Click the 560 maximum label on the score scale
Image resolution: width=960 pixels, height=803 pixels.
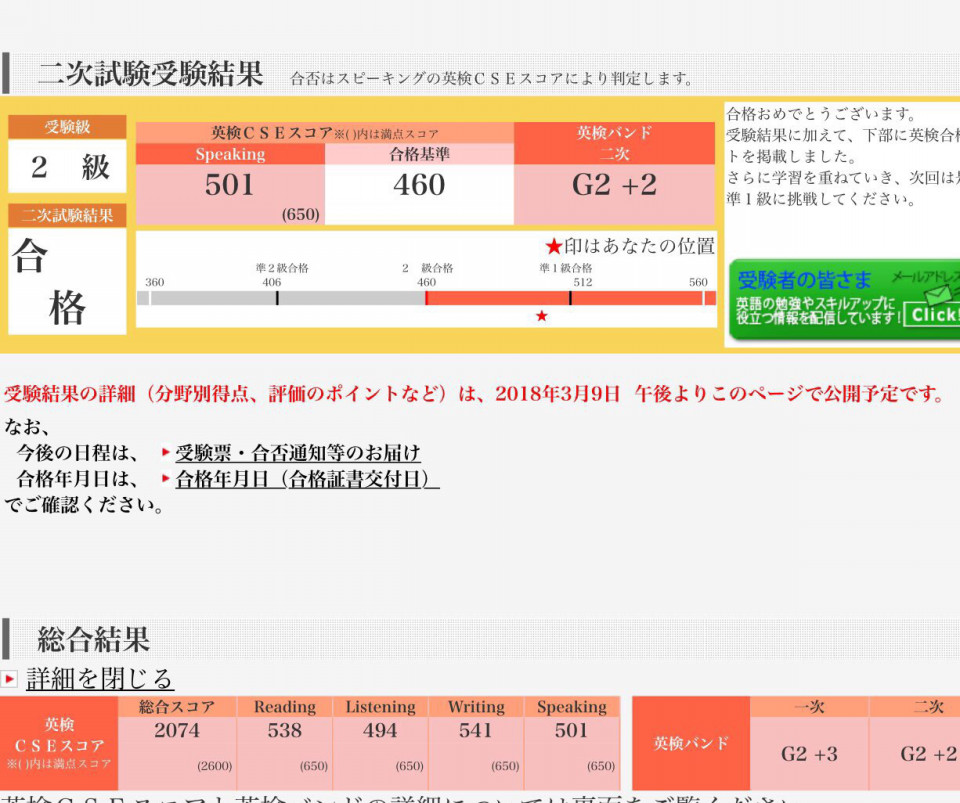click(x=698, y=282)
